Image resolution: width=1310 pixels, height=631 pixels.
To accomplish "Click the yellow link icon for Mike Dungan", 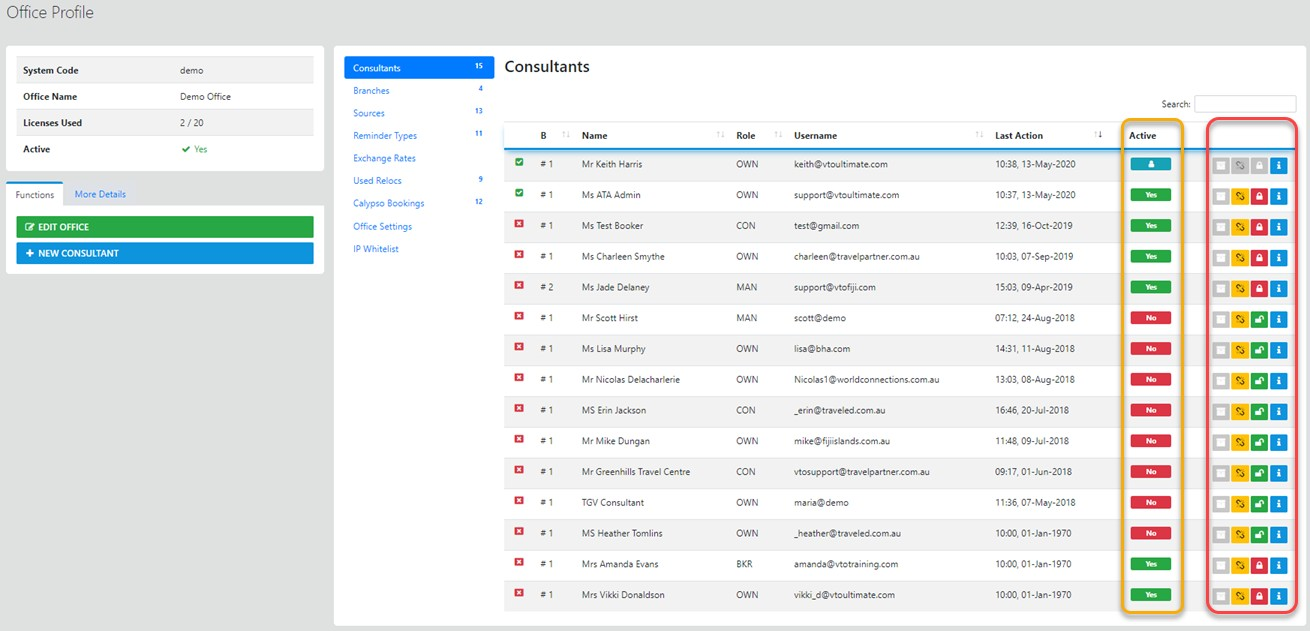I will tap(1240, 442).
